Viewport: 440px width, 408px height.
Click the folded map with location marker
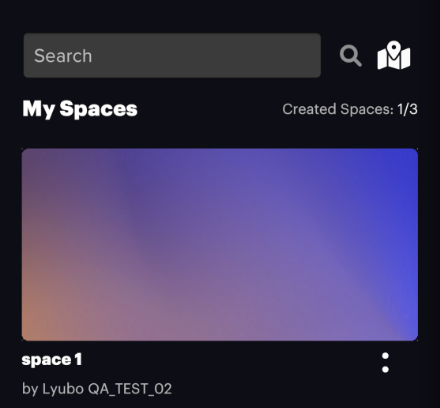pyautogui.click(x=394, y=55)
